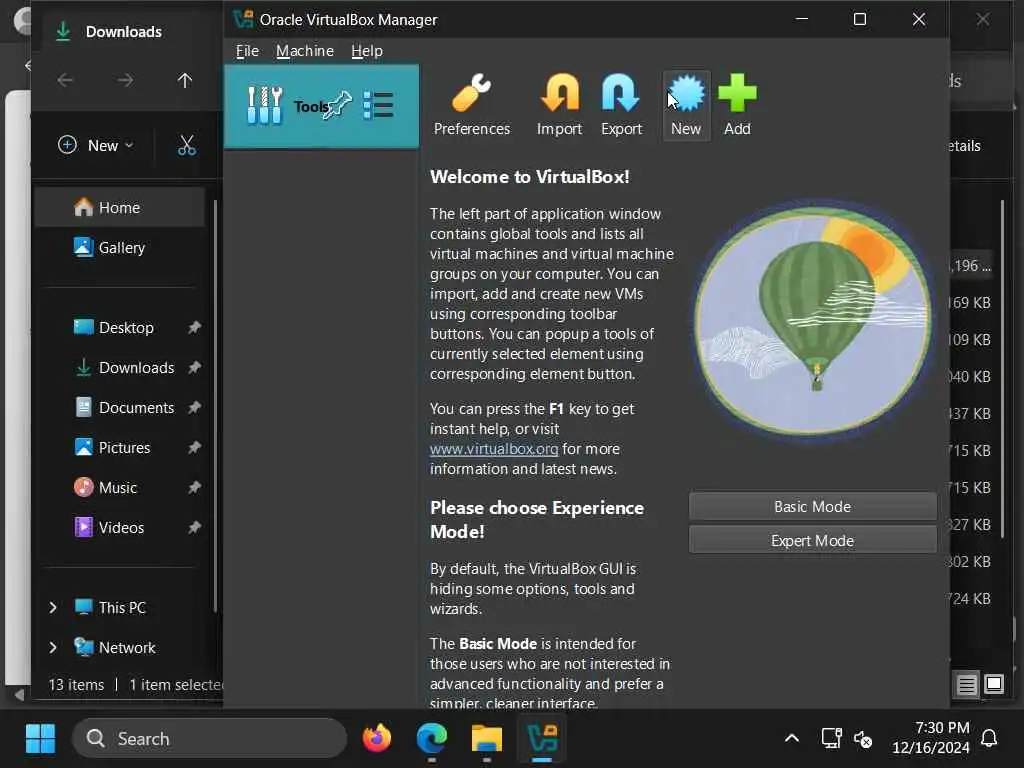Click the Cut scissors icon in File Explorer
The image size is (1024, 768).
187,145
